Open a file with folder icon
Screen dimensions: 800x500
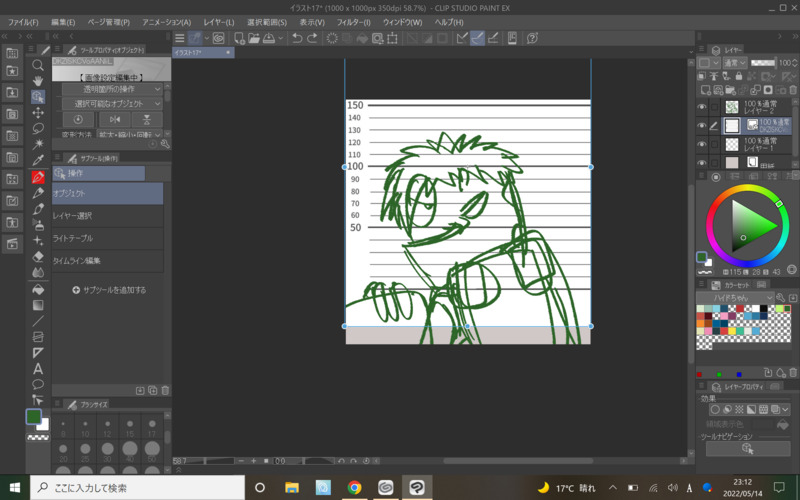click(x=254, y=38)
